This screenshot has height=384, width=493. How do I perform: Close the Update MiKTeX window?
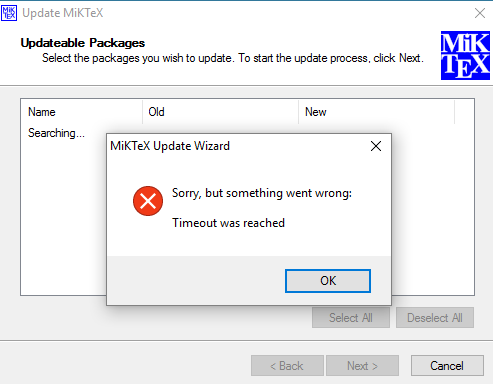pos(480,13)
